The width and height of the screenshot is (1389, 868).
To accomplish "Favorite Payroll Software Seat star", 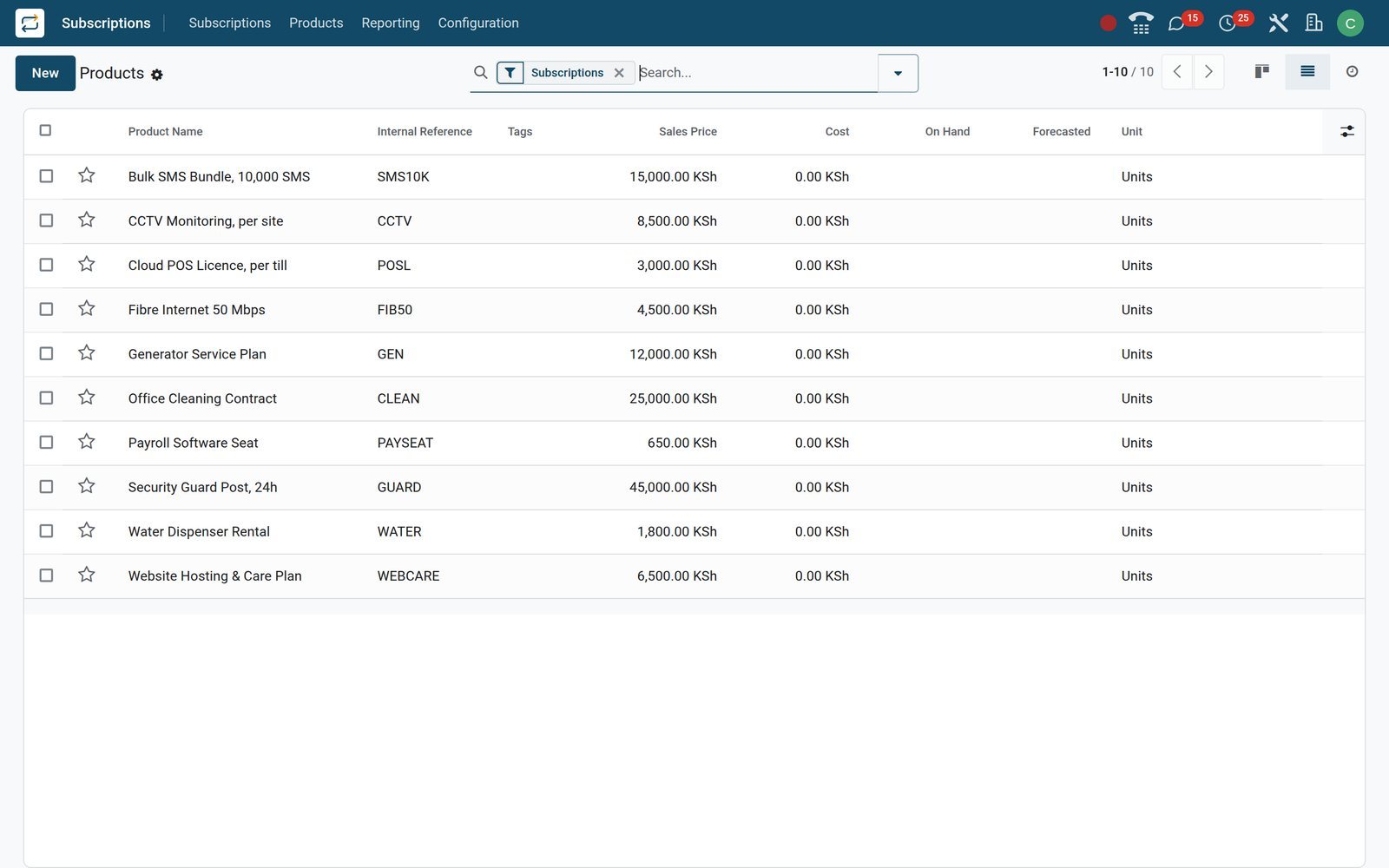I will click(87, 441).
